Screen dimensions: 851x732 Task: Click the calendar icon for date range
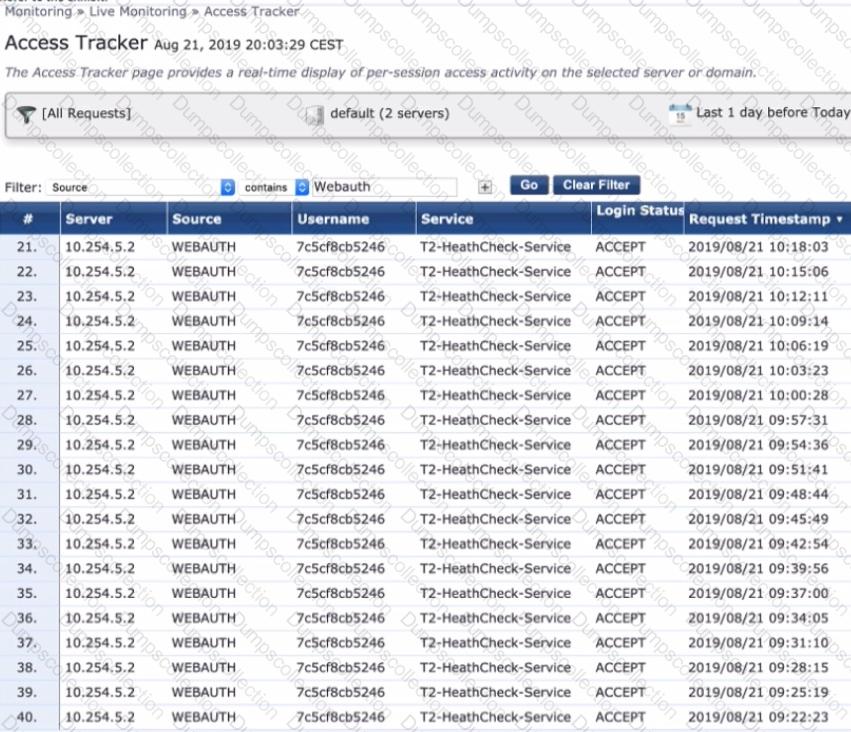pos(679,113)
